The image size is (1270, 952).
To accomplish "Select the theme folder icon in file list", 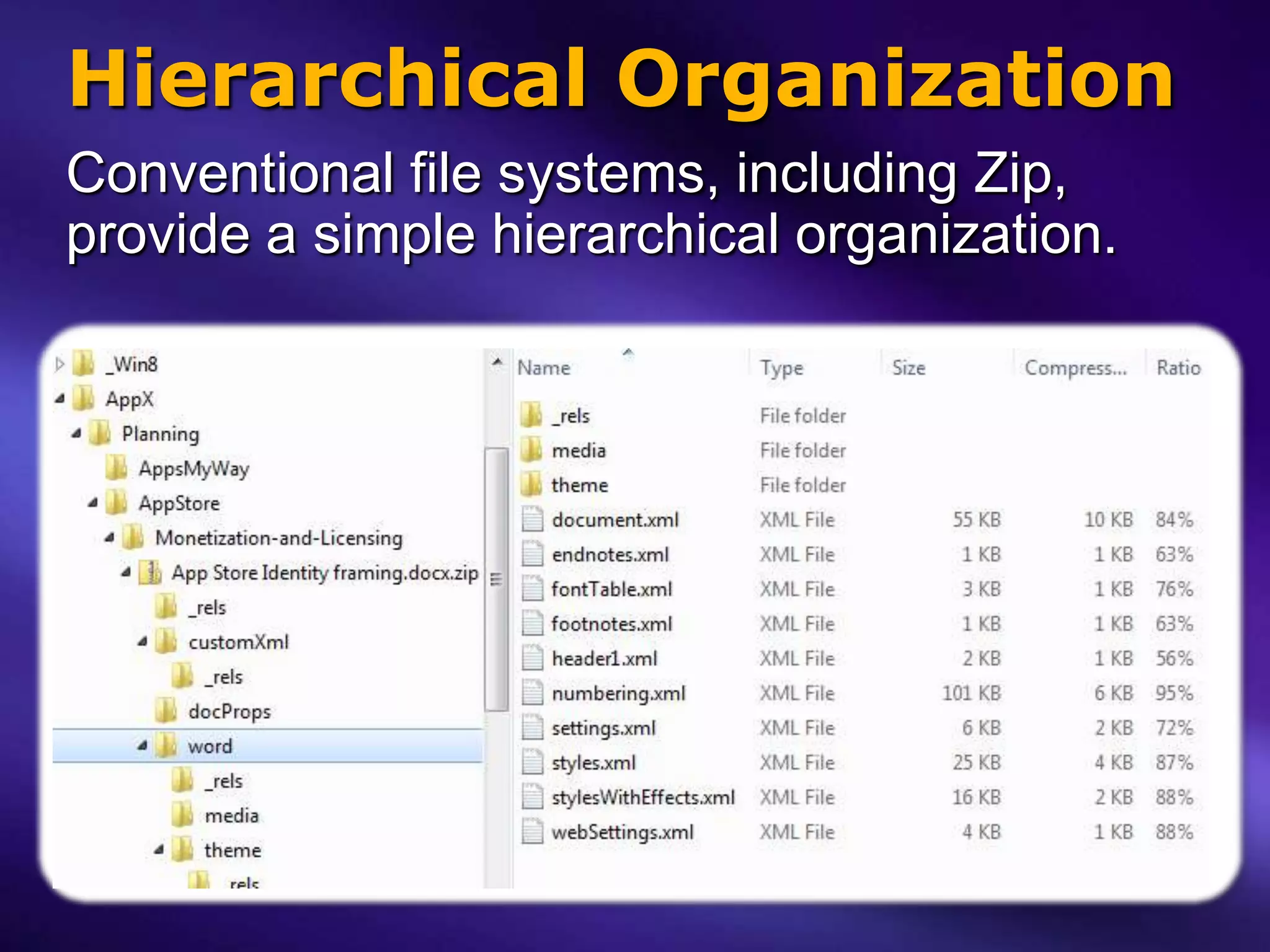I will (x=531, y=485).
